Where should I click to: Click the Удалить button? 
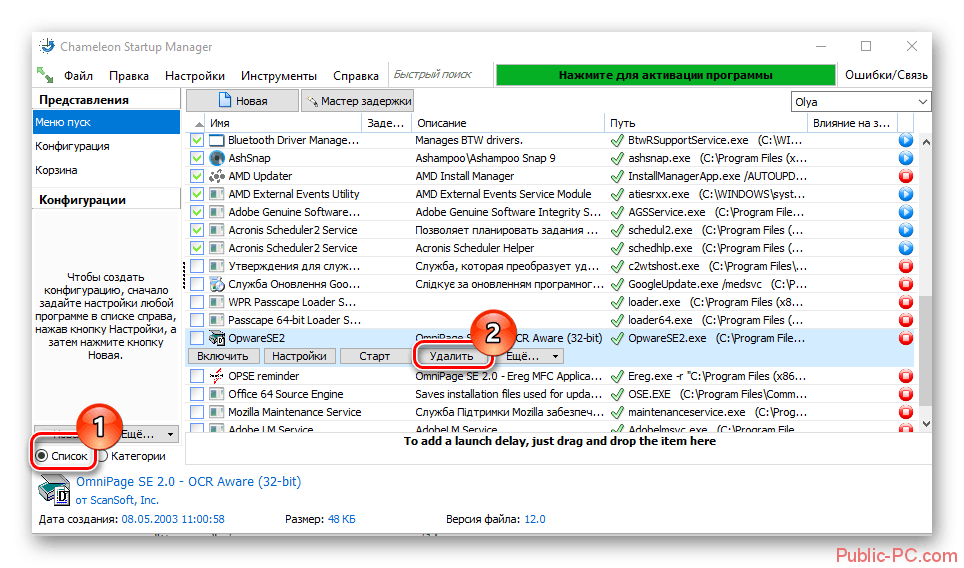(x=451, y=356)
